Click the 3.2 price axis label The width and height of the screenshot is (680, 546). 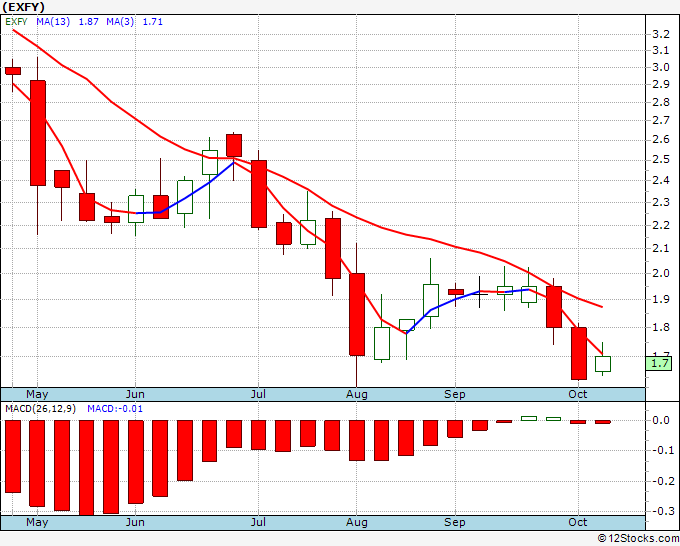coord(660,34)
